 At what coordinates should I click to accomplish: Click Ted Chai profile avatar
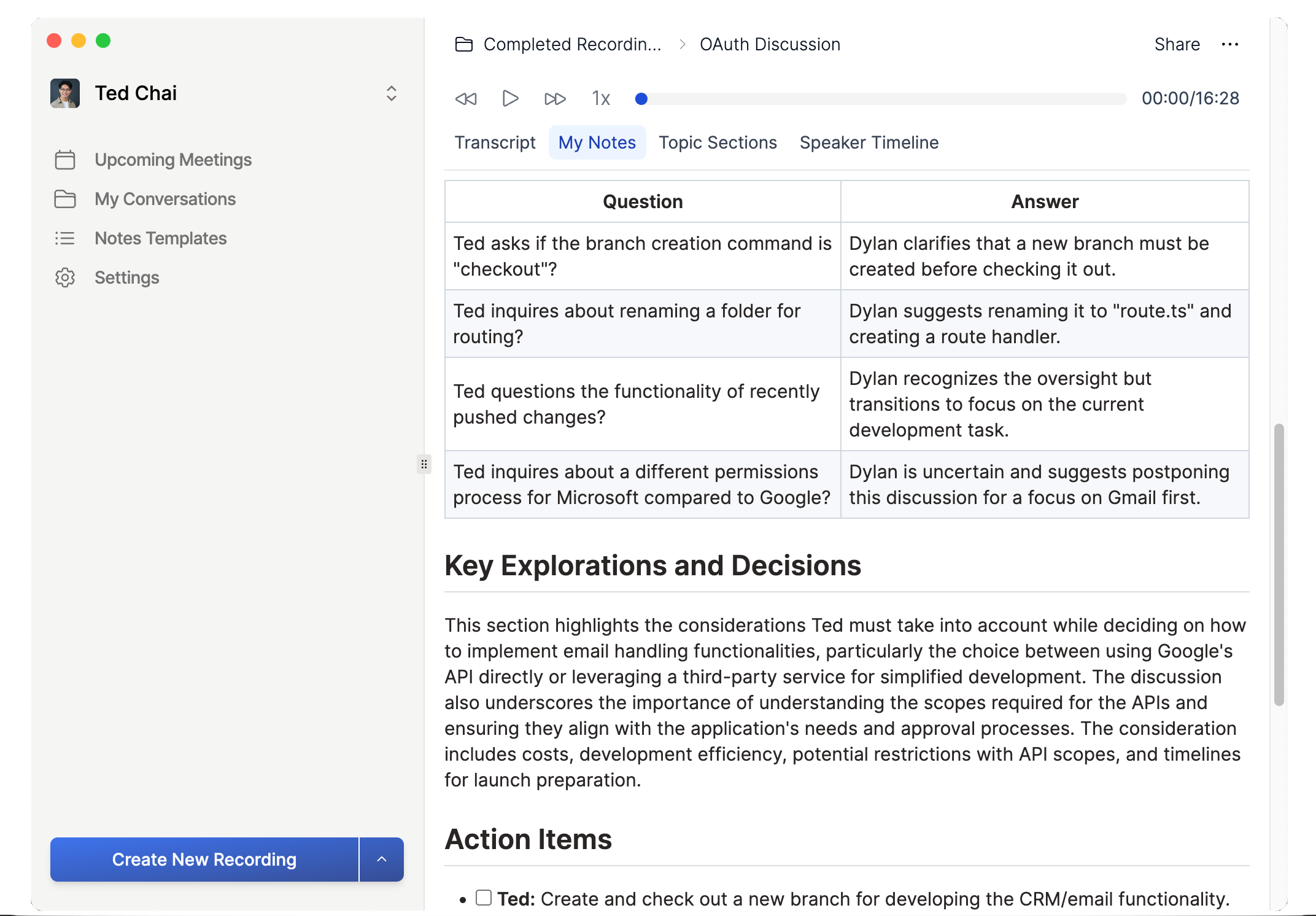point(65,93)
